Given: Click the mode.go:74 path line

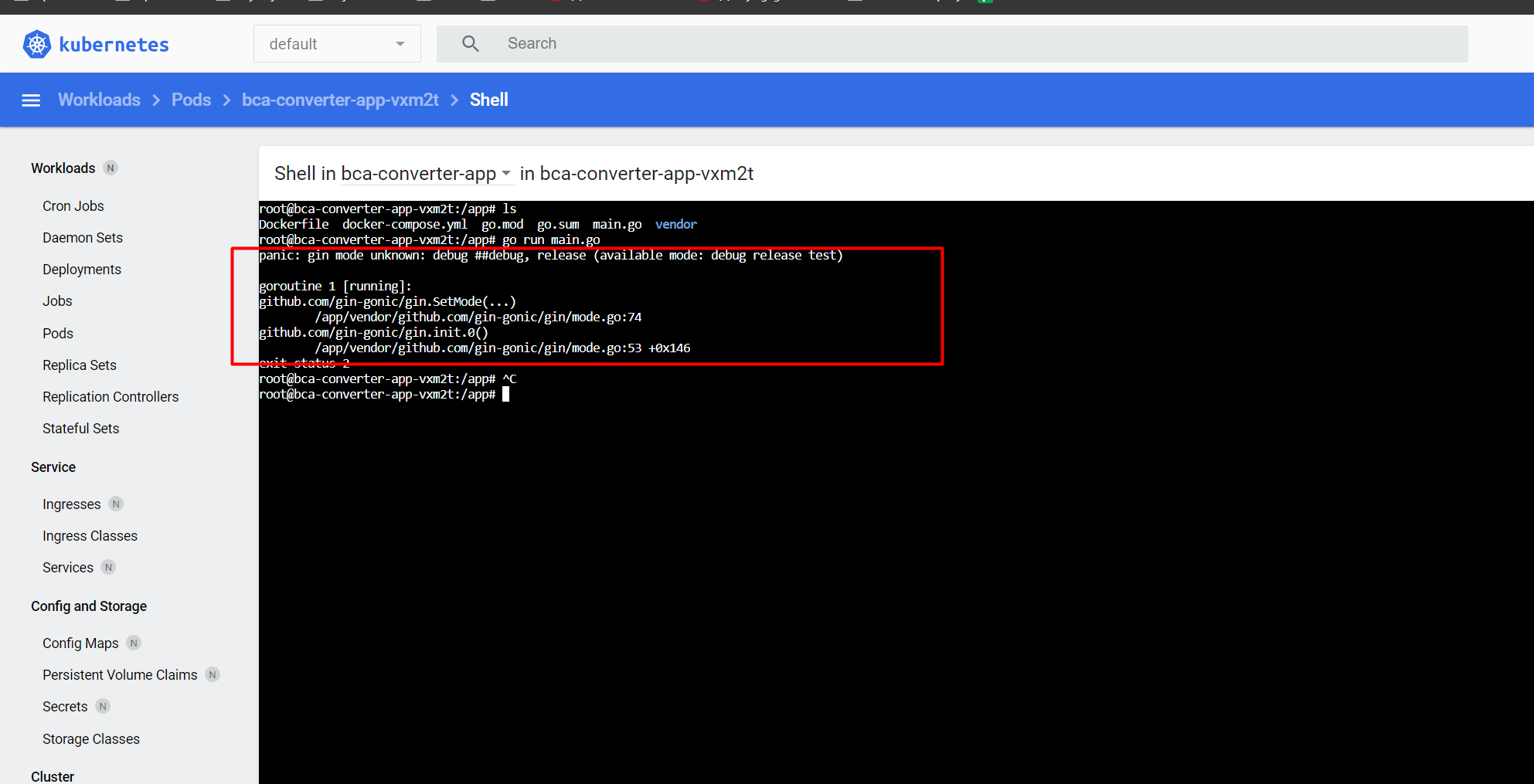Looking at the screenshot, I should [478, 317].
